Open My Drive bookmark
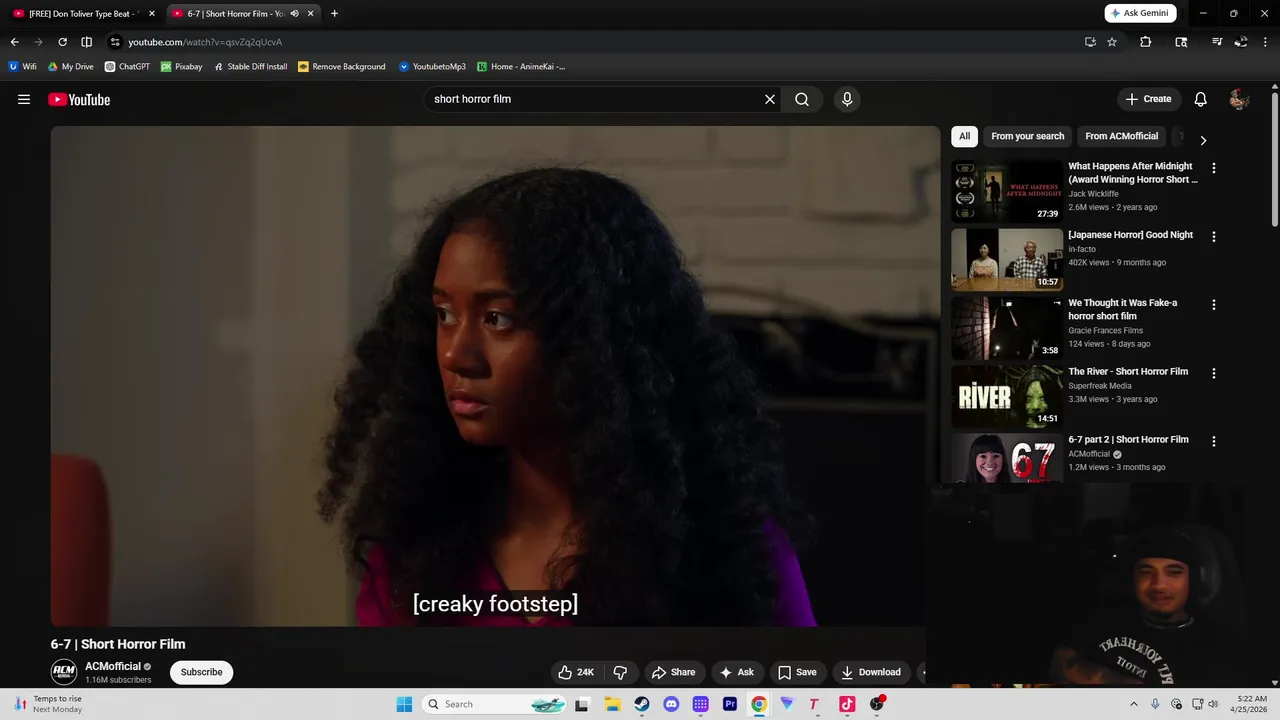The width and height of the screenshot is (1280, 720). point(70,67)
